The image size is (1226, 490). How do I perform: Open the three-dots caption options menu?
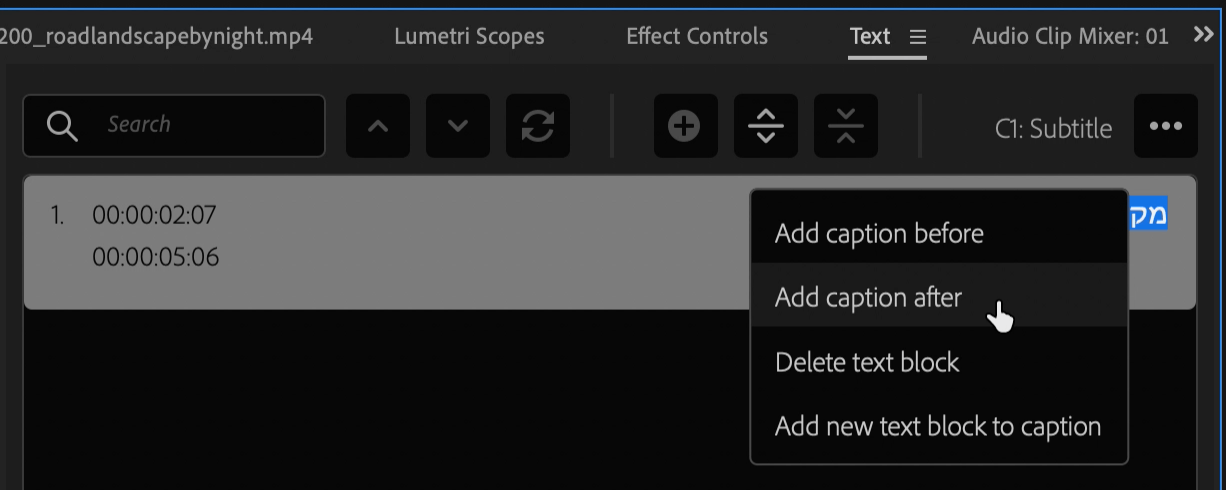tap(1166, 126)
